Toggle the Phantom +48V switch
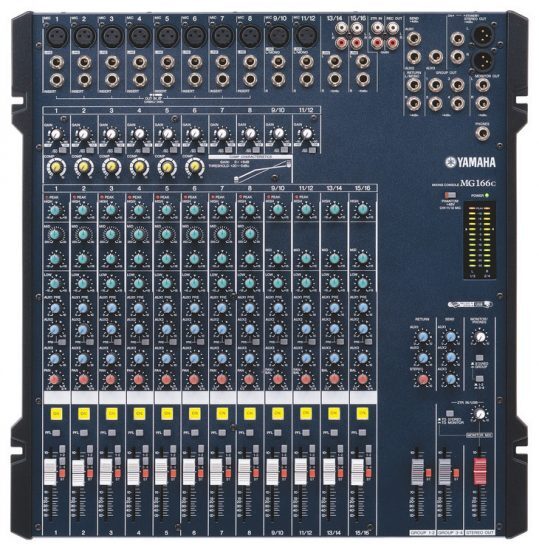The image size is (539, 550). [450, 195]
